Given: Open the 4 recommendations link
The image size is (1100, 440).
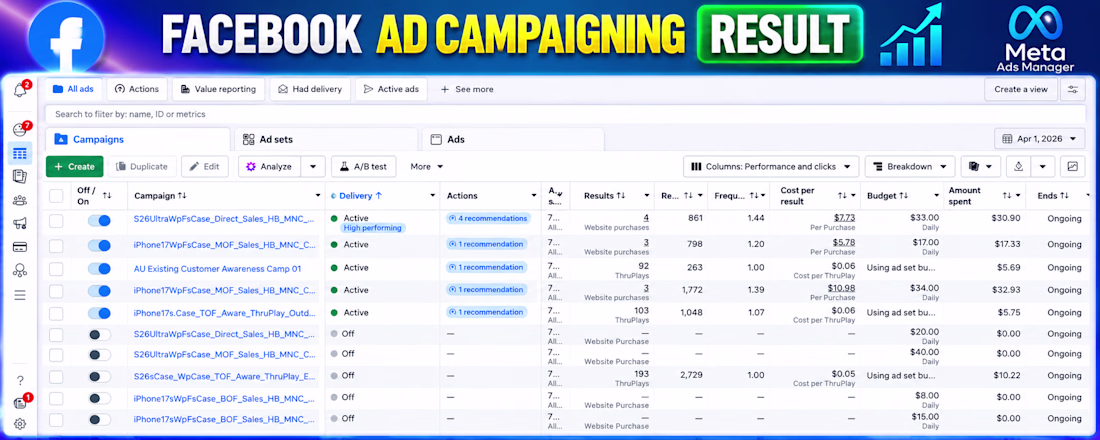Looking at the screenshot, I should pyautogui.click(x=488, y=218).
